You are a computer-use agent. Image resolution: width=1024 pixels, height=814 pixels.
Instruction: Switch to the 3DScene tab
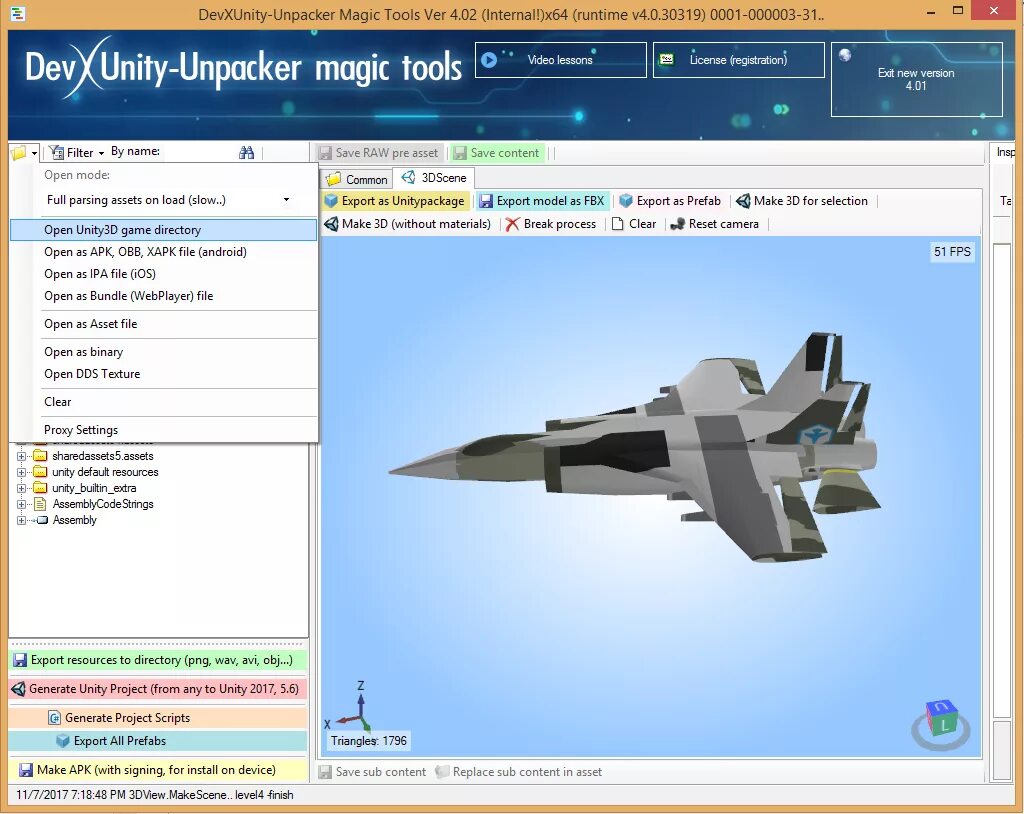click(x=434, y=178)
